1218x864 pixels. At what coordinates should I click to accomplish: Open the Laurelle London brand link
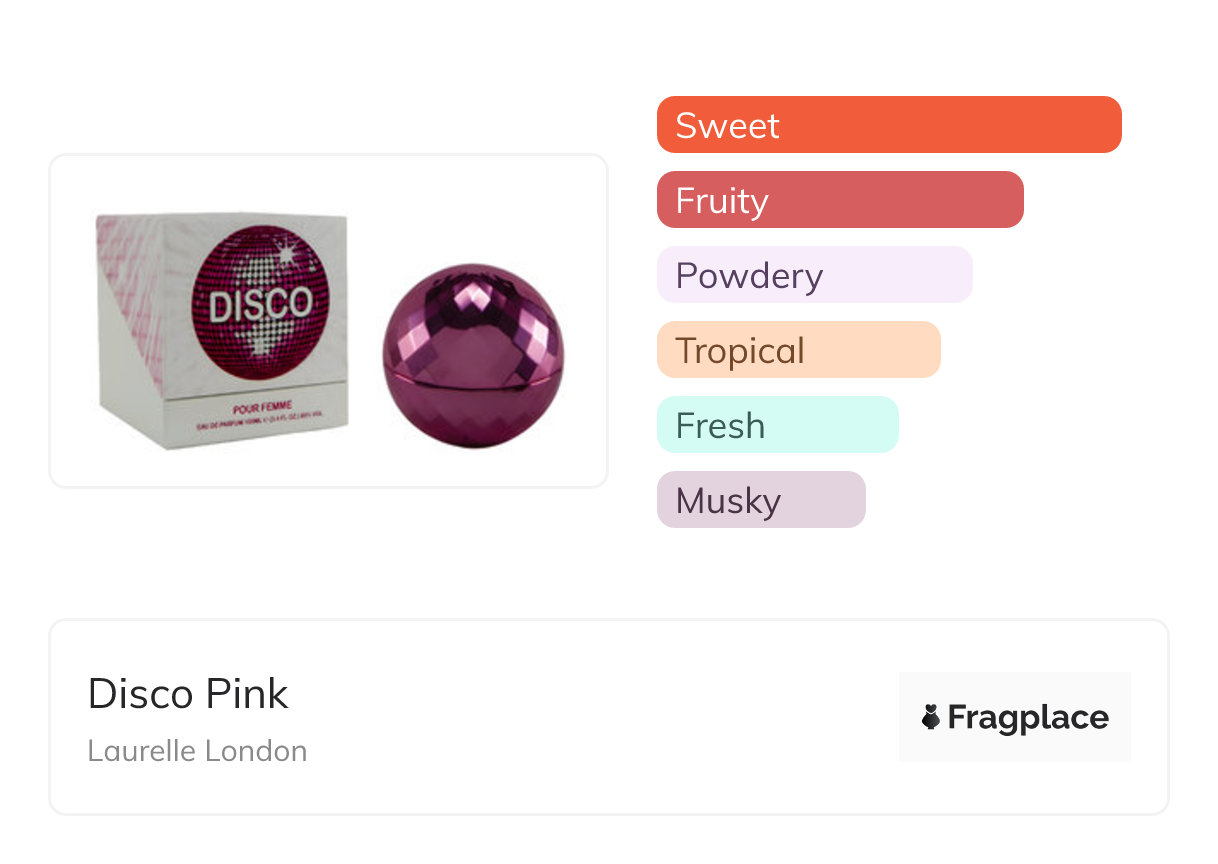pos(197,751)
